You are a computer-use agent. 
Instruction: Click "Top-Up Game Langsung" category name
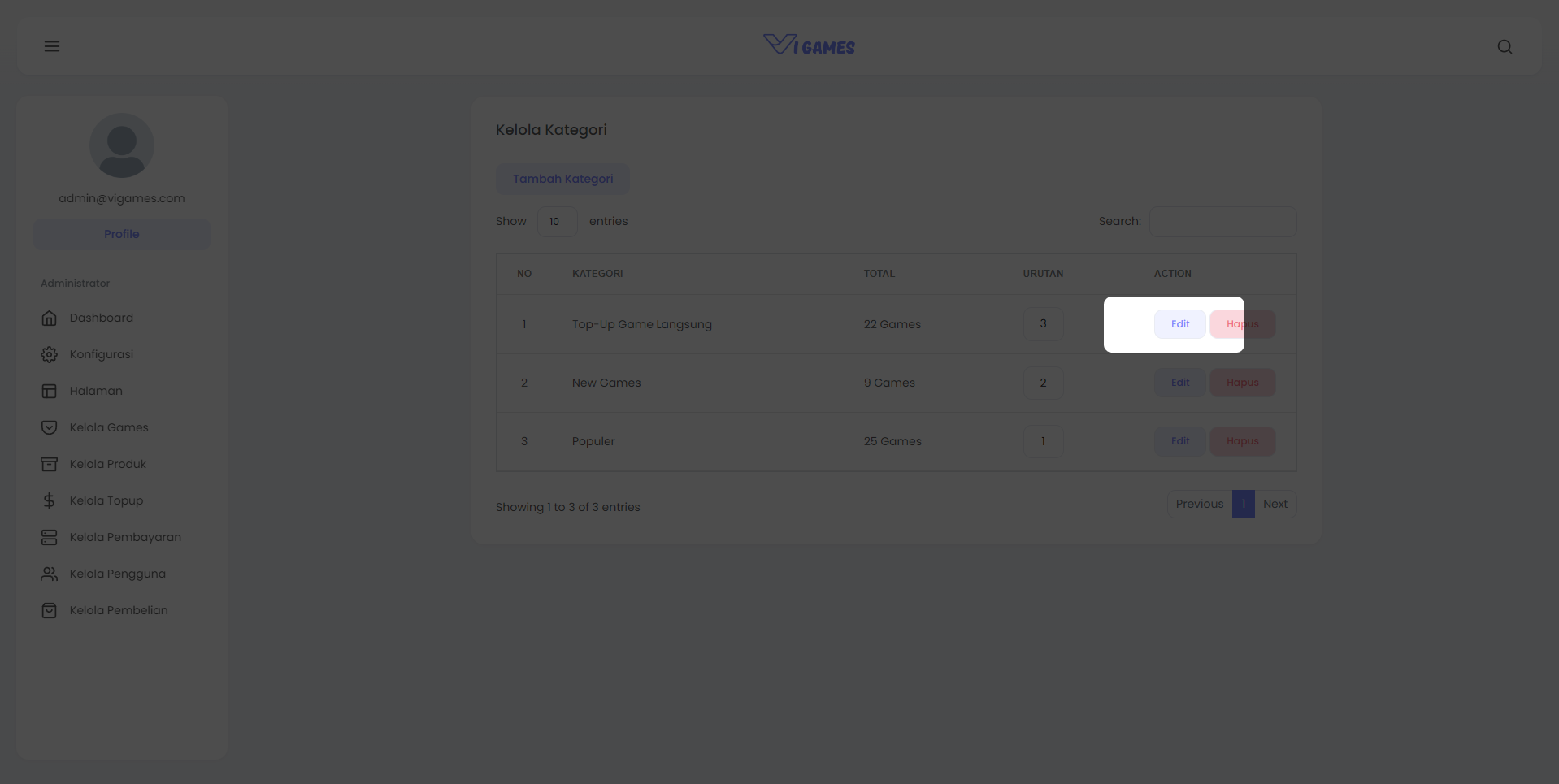642,324
